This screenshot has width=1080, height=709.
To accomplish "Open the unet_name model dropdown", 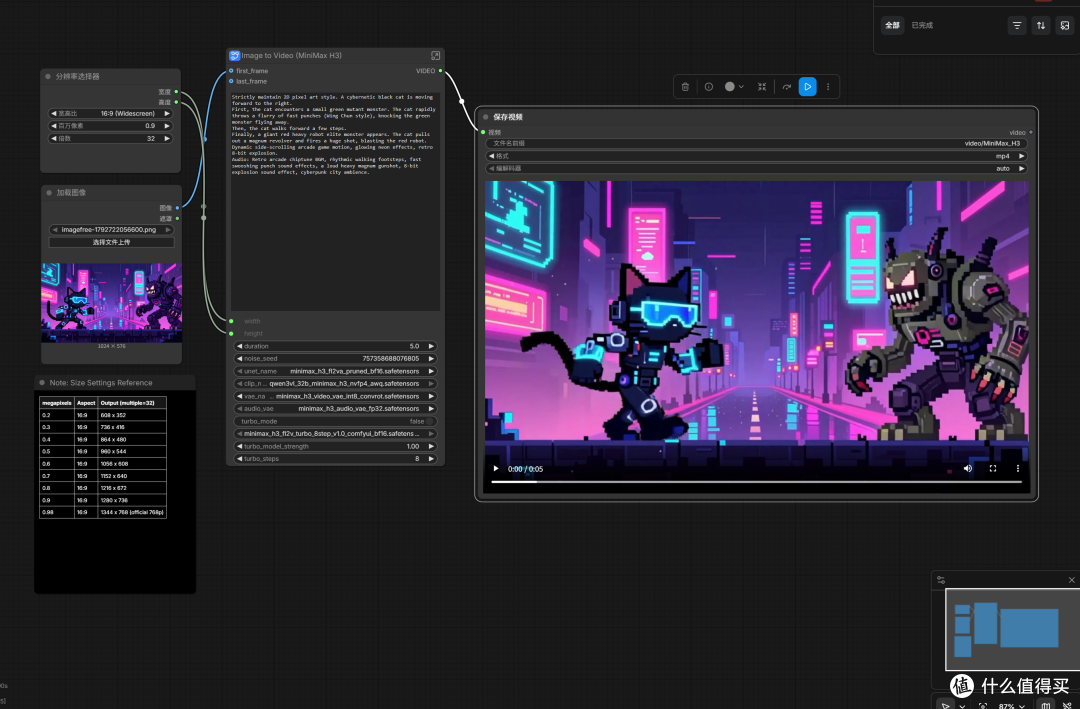I will pos(335,371).
